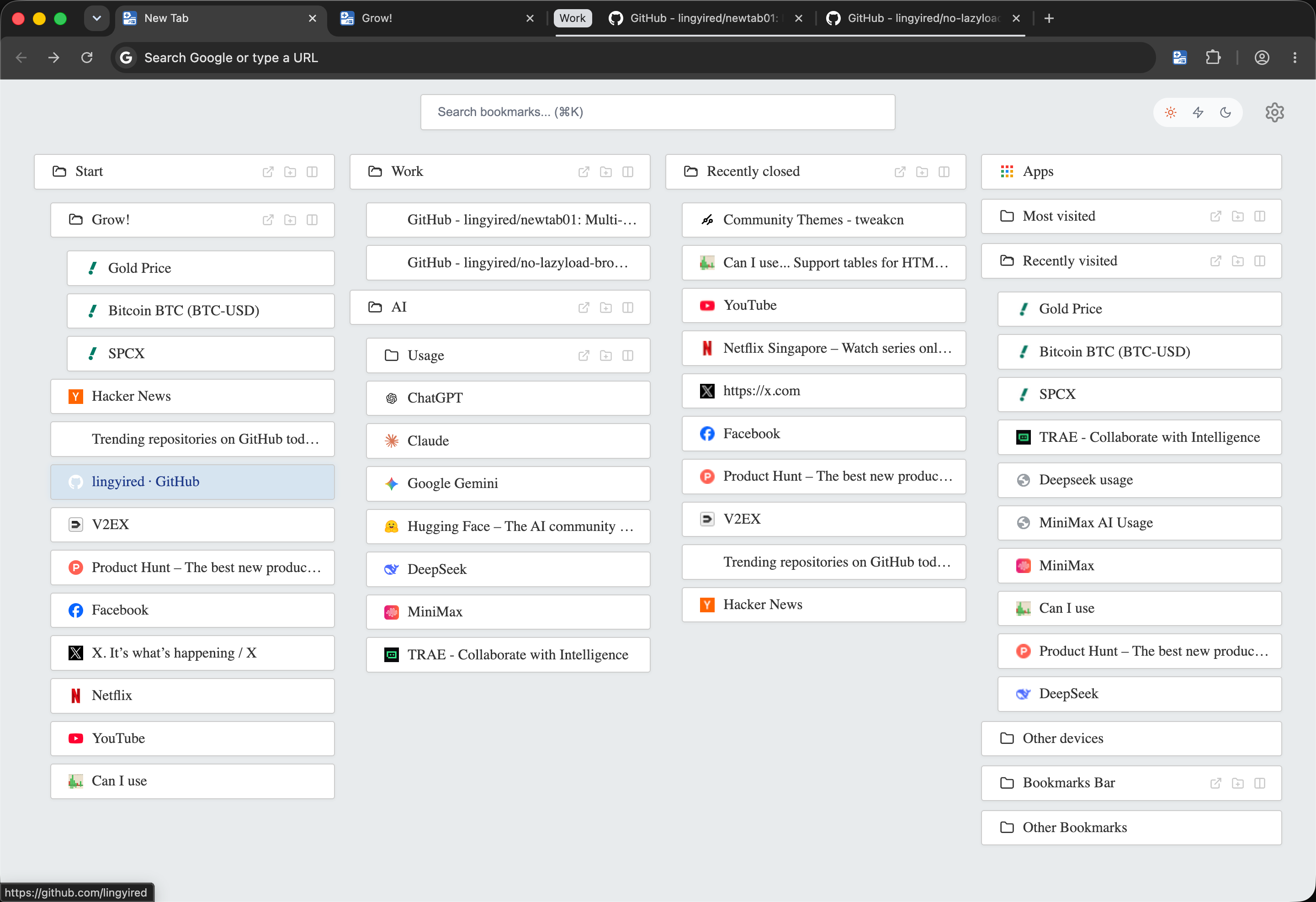Click the external-link icon on Recently visited row
The height and width of the screenshot is (902, 1316).
pyautogui.click(x=1216, y=261)
